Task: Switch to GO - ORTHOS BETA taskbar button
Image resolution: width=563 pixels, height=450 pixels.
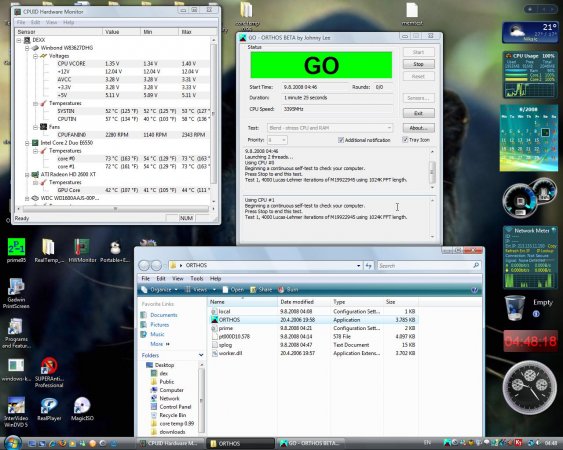Action: click(x=310, y=443)
